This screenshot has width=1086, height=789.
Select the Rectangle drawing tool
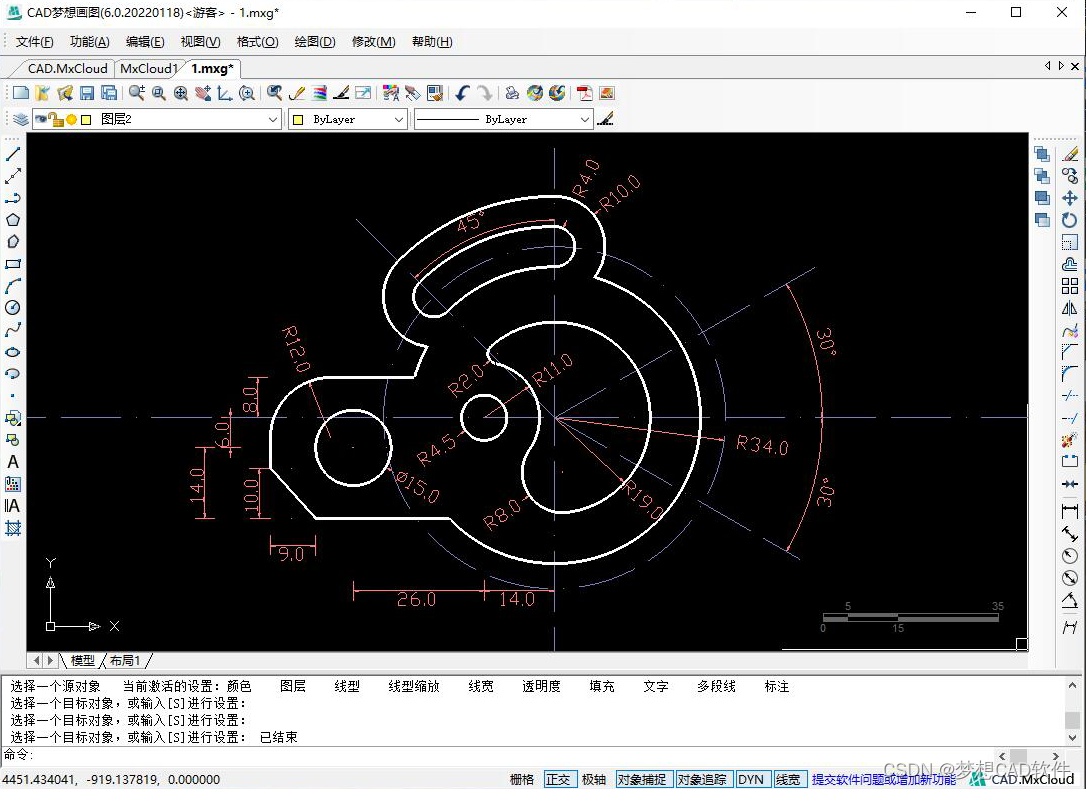point(12,264)
